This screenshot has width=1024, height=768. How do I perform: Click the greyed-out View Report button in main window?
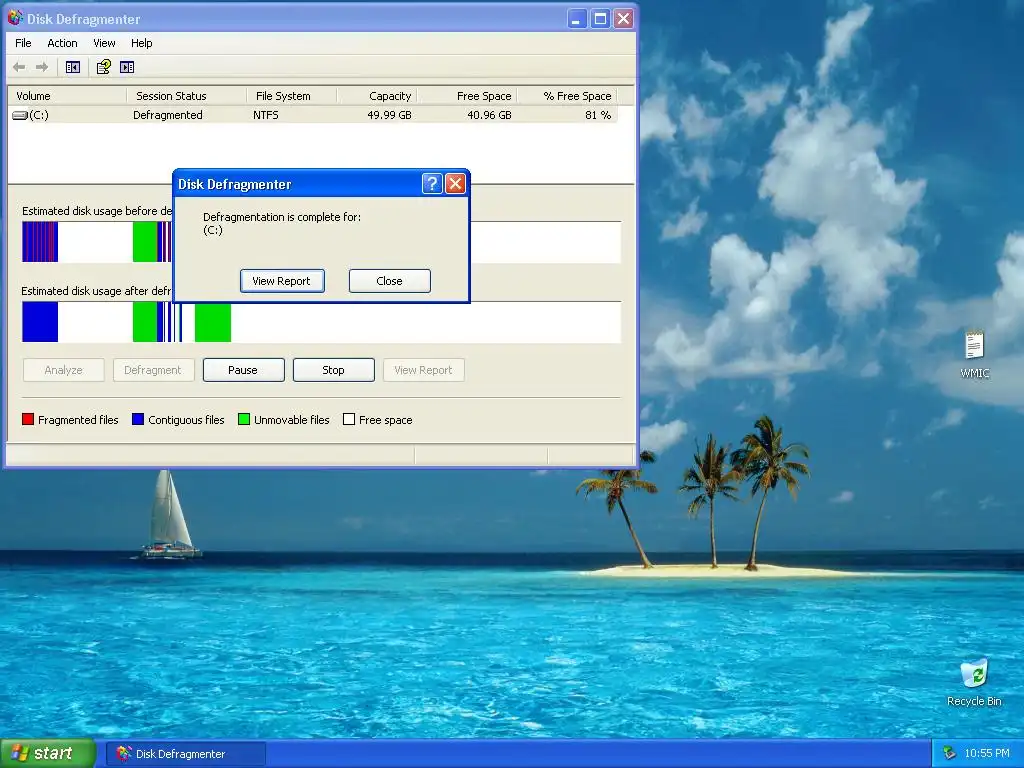[424, 370]
